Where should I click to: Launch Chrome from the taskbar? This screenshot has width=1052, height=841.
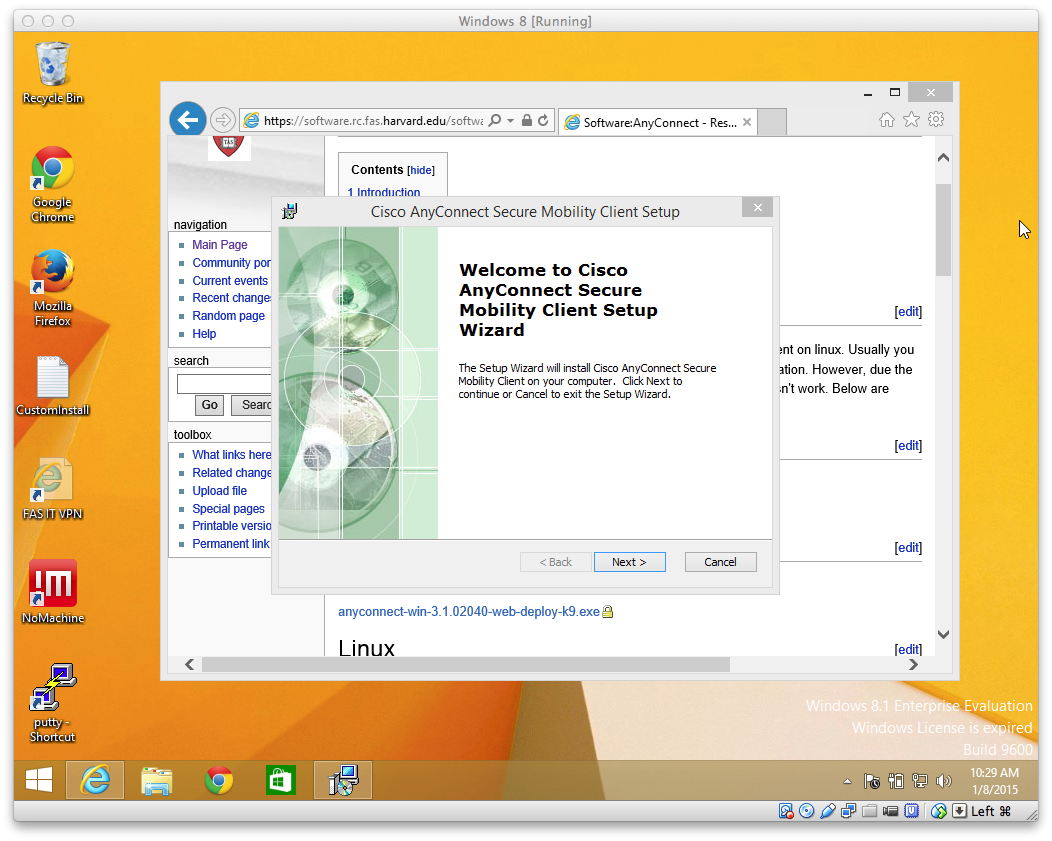pos(219,780)
